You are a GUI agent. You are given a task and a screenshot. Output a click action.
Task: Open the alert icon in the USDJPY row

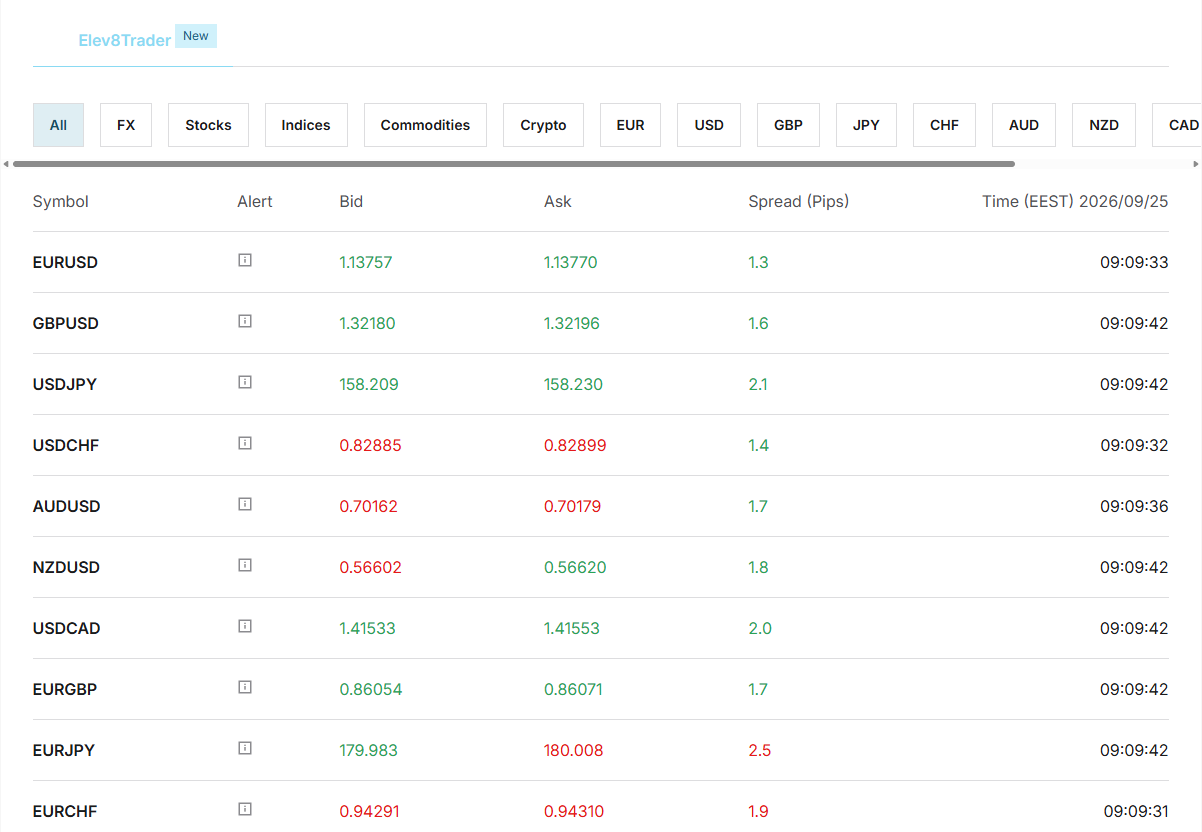[x=245, y=382]
